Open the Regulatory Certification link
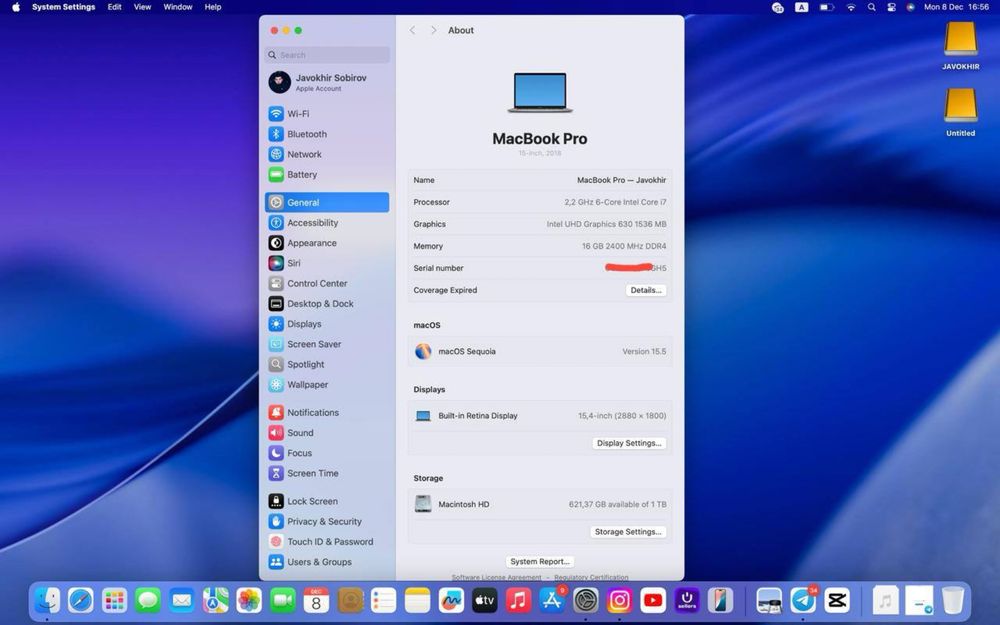This screenshot has height=625, width=1000. point(591,577)
